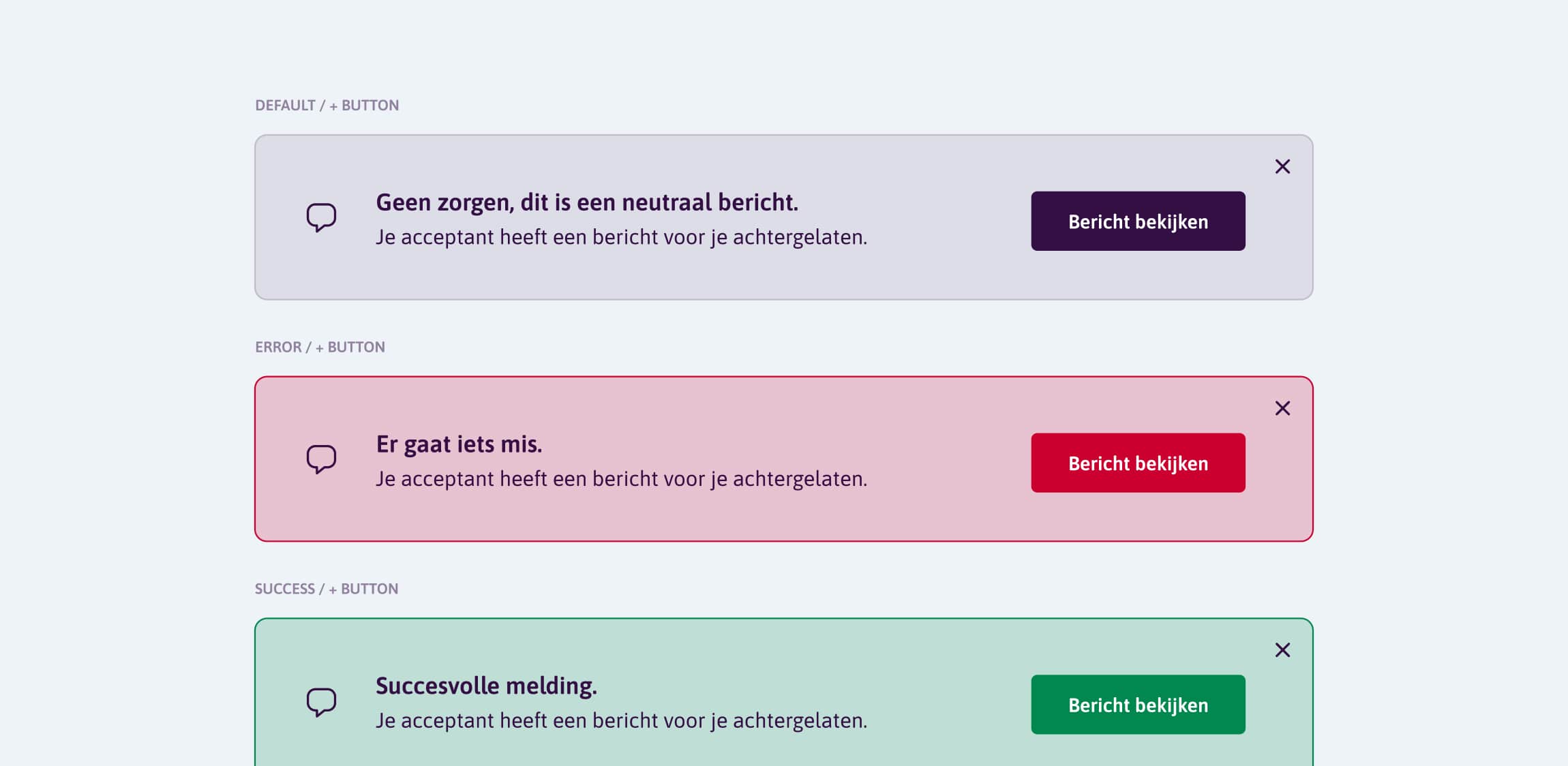Click Bericht bekijken in the neutral banner
The height and width of the screenshot is (766, 1568).
tap(1137, 221)
